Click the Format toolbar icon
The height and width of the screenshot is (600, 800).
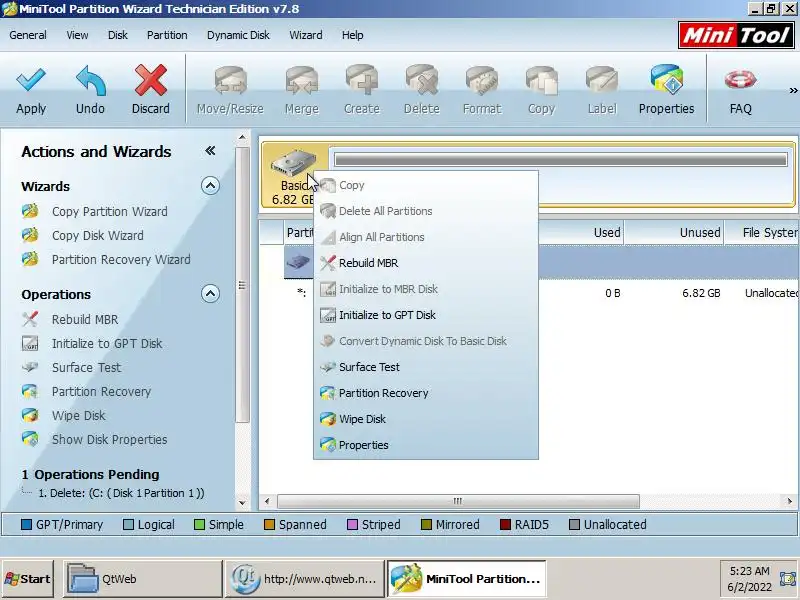pyautogui.click(x=482, y=81)
